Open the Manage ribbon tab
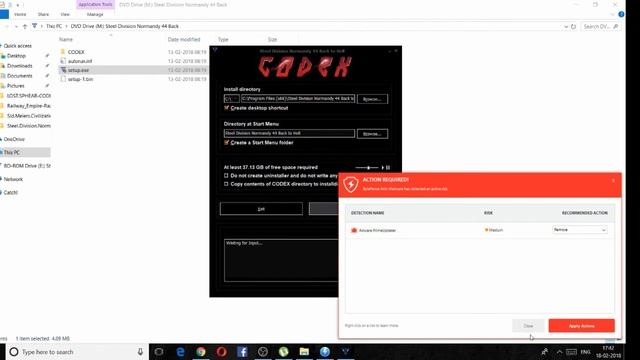 (x=95, y=14)
